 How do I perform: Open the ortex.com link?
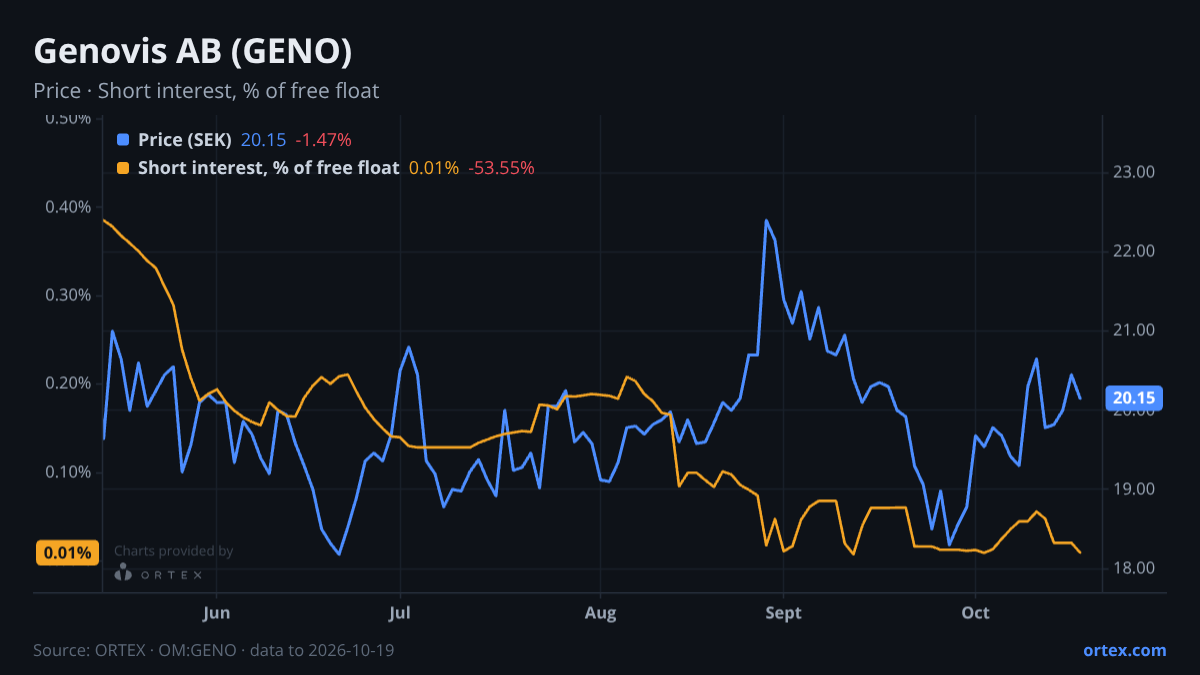1124,650
